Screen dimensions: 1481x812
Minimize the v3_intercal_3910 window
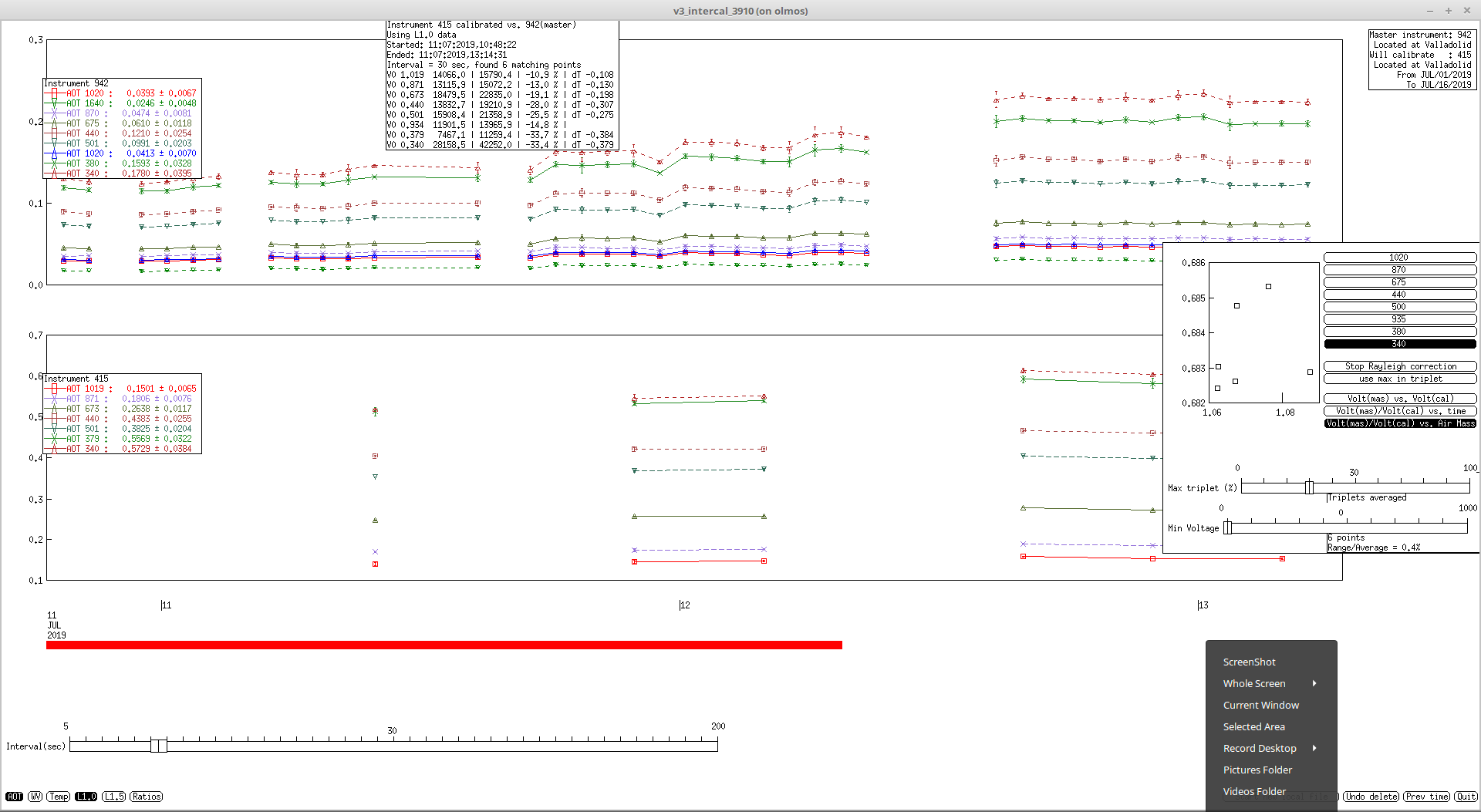pos(1430,11)
